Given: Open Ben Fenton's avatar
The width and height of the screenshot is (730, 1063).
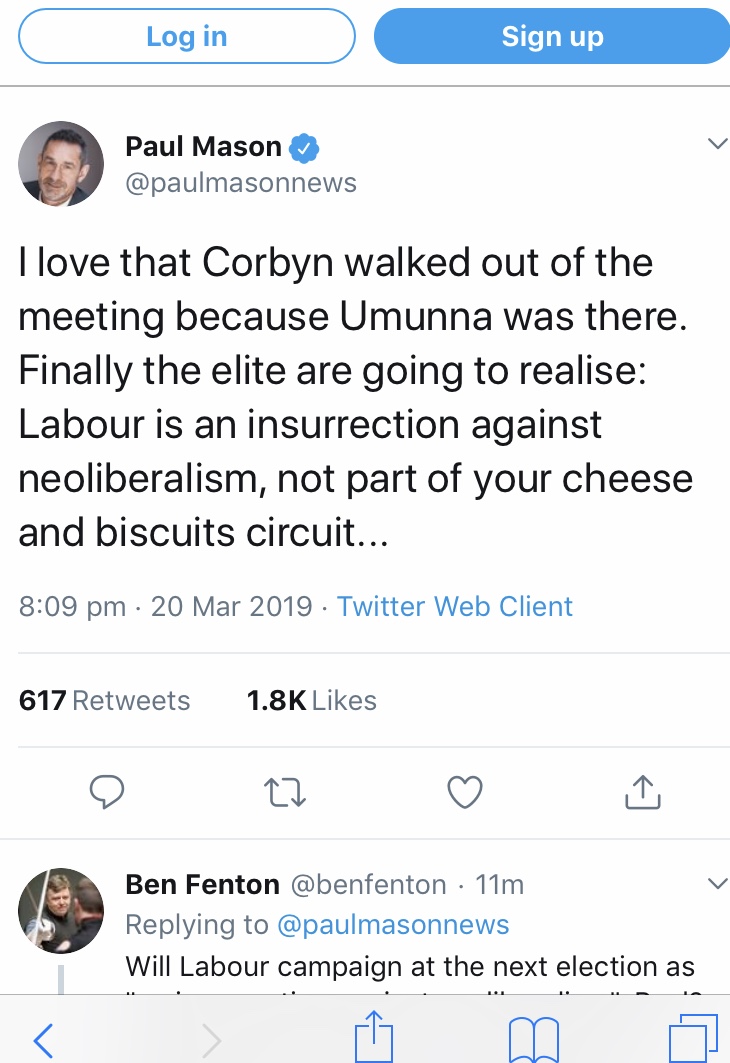Looking at the screenshot, I should point(61,909).
